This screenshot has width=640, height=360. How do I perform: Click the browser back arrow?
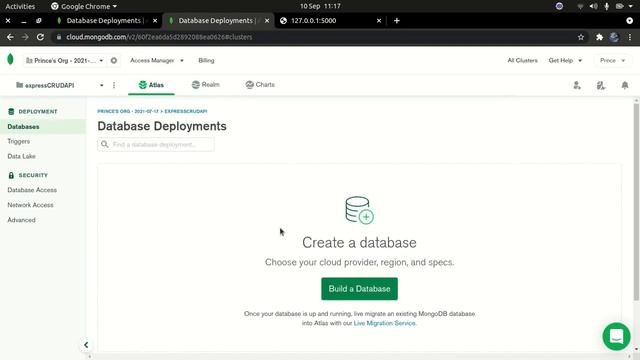(10, 37)
